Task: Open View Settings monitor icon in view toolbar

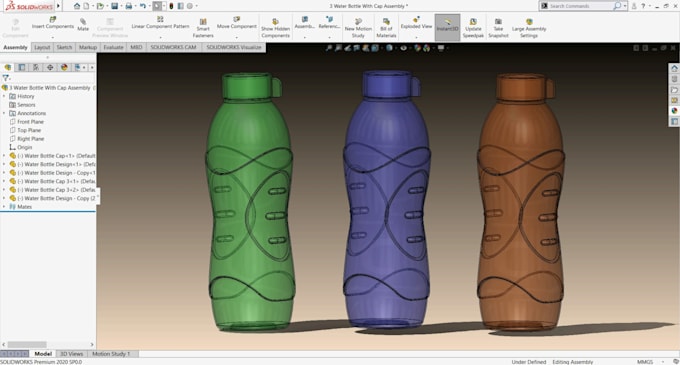Action: (x=441, y=48)
